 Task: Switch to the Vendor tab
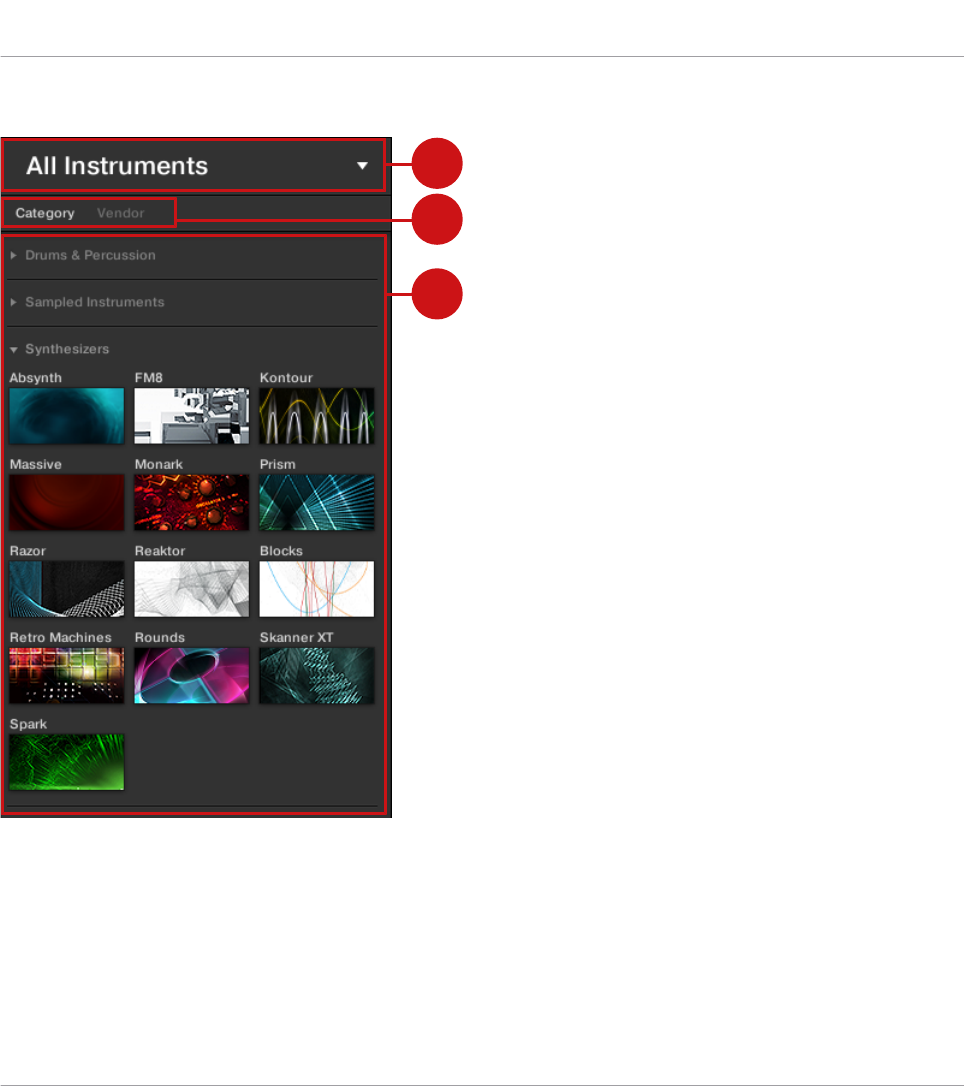tap(121, 213)
